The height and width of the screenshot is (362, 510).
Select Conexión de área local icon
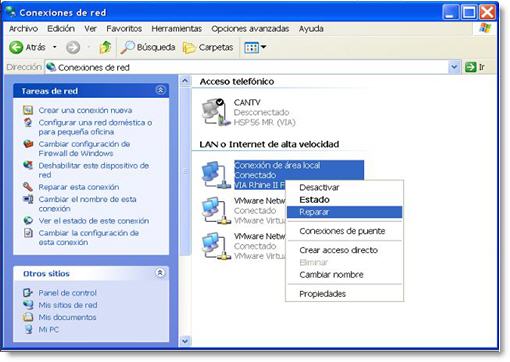215,175
